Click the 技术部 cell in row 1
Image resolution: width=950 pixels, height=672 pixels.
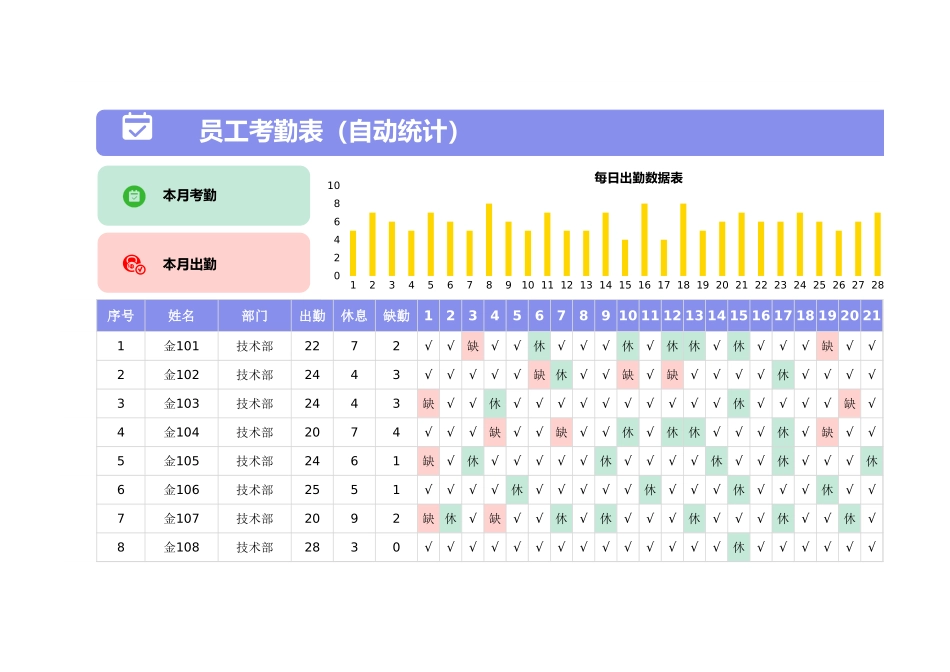255,345
